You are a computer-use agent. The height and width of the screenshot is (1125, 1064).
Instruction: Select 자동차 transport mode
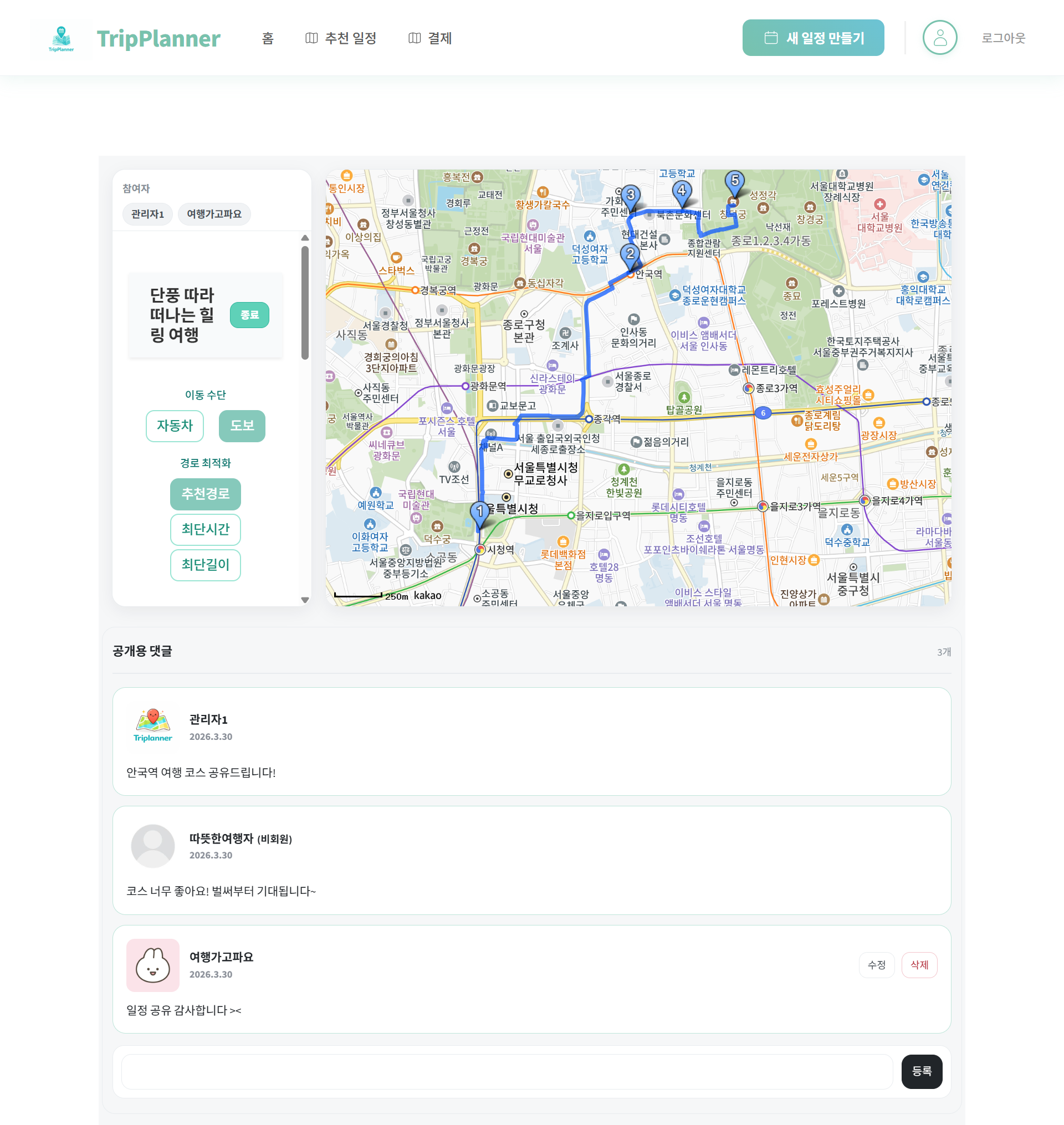[x=175, y=425]
